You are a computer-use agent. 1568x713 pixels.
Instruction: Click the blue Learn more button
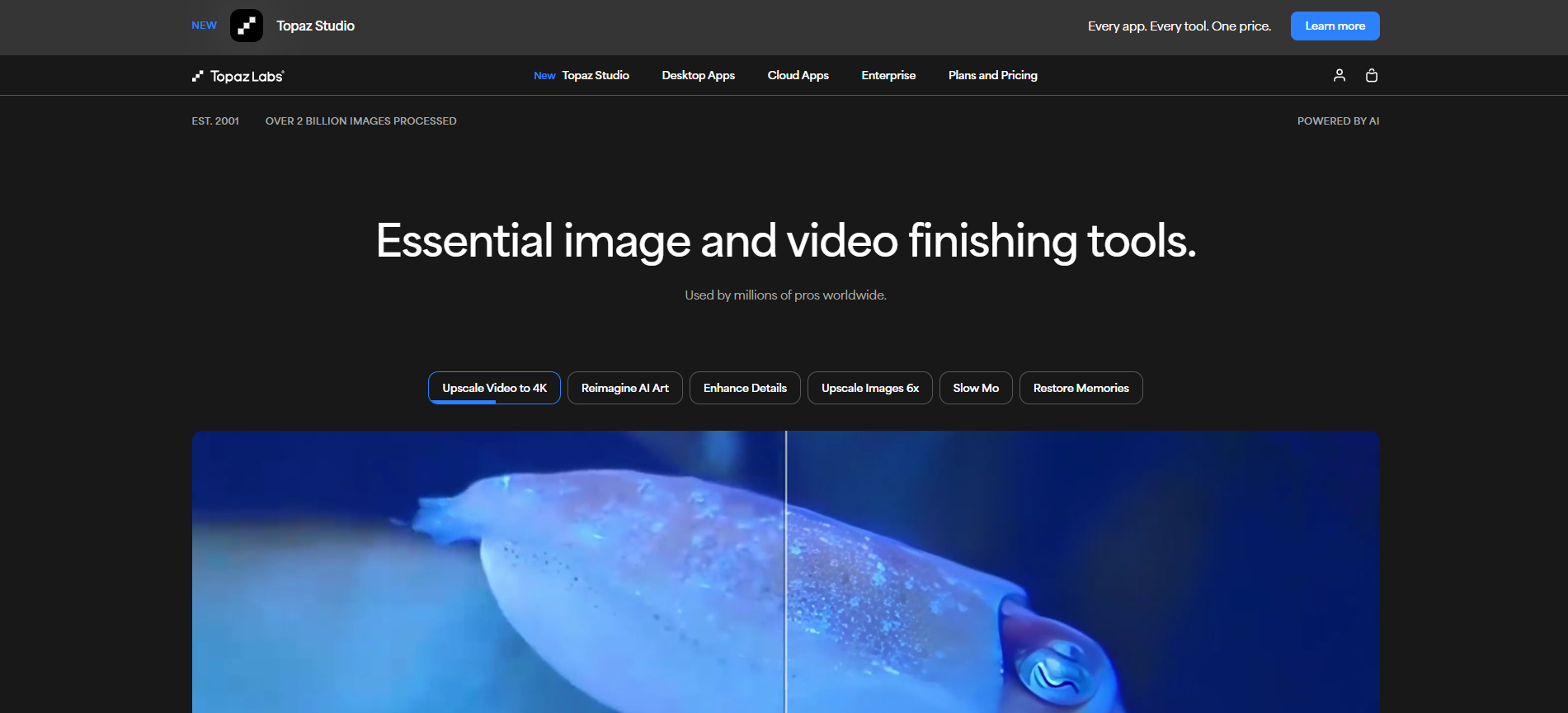pos(1334,26)
